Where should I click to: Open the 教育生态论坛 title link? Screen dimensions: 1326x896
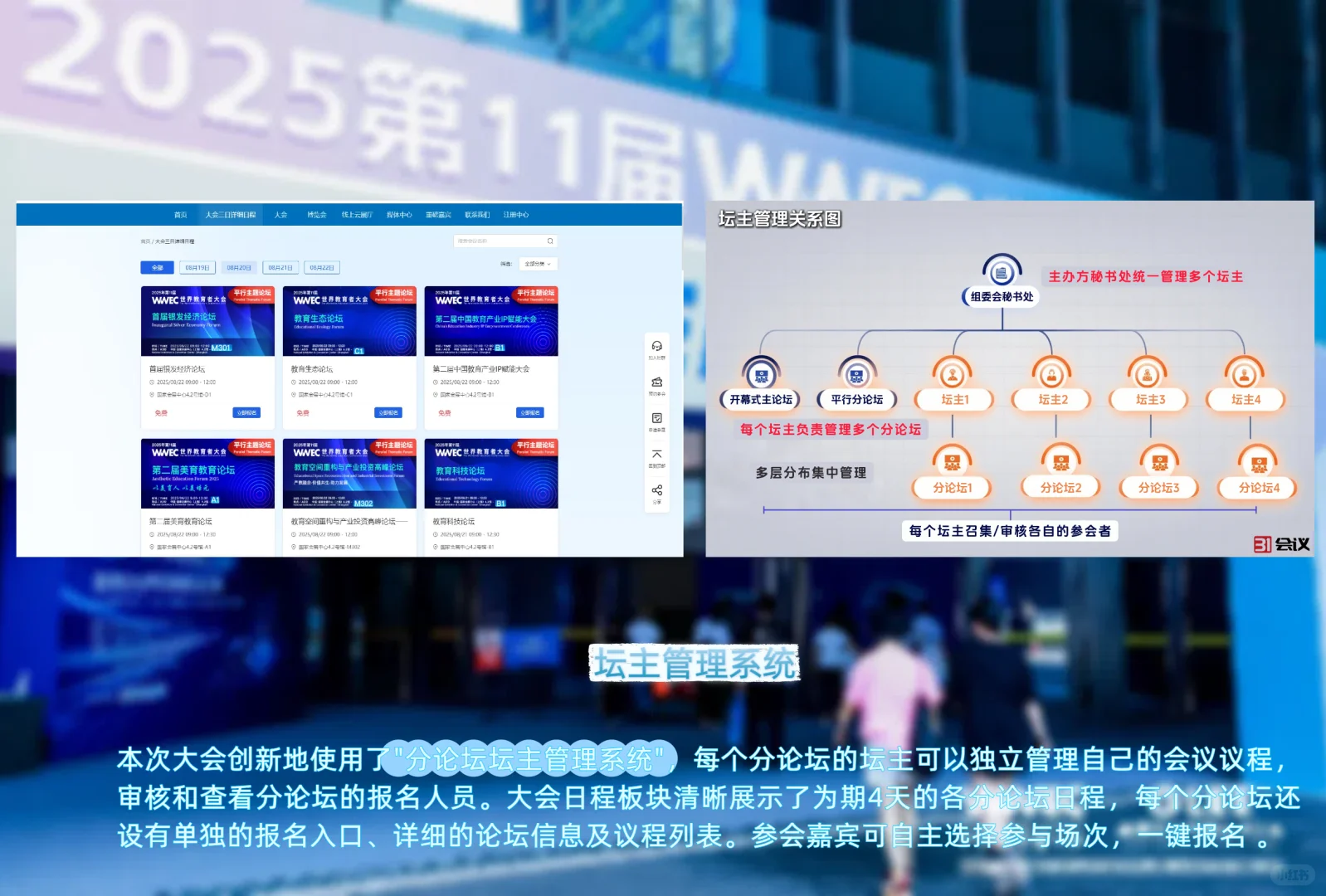point(312,369)
